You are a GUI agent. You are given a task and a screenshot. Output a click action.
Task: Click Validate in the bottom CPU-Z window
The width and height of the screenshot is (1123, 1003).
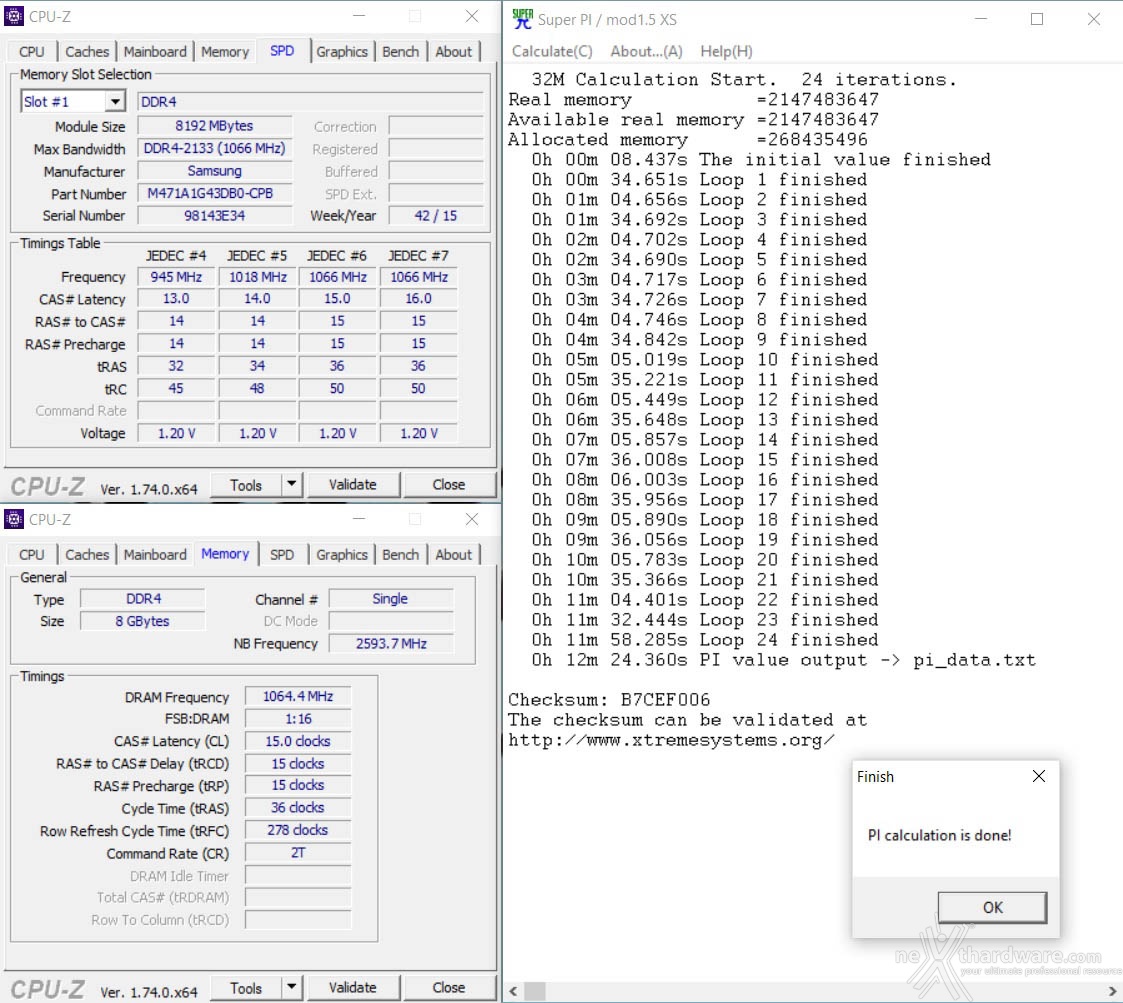(352, 987)
